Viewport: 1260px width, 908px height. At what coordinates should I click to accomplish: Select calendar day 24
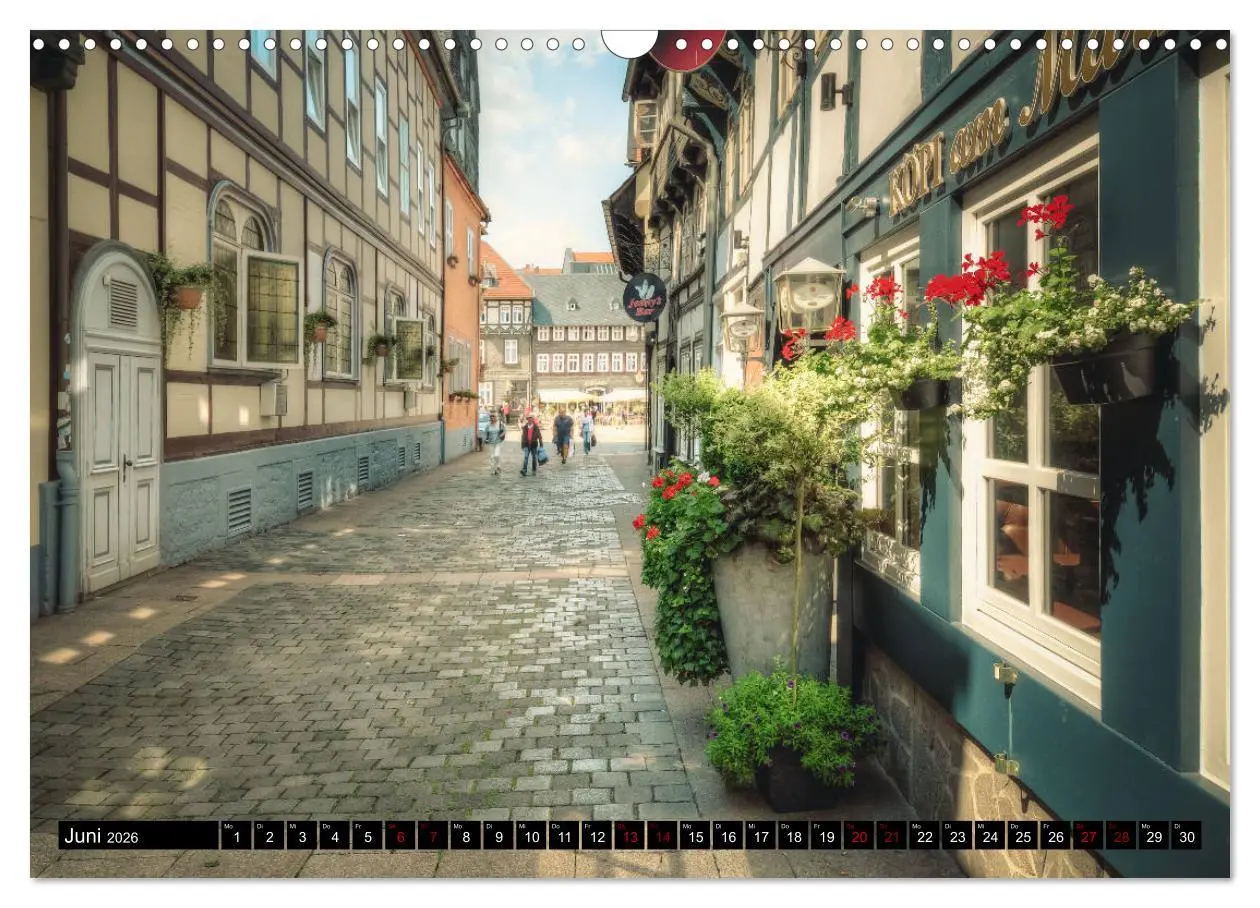[x=990, y=836]
